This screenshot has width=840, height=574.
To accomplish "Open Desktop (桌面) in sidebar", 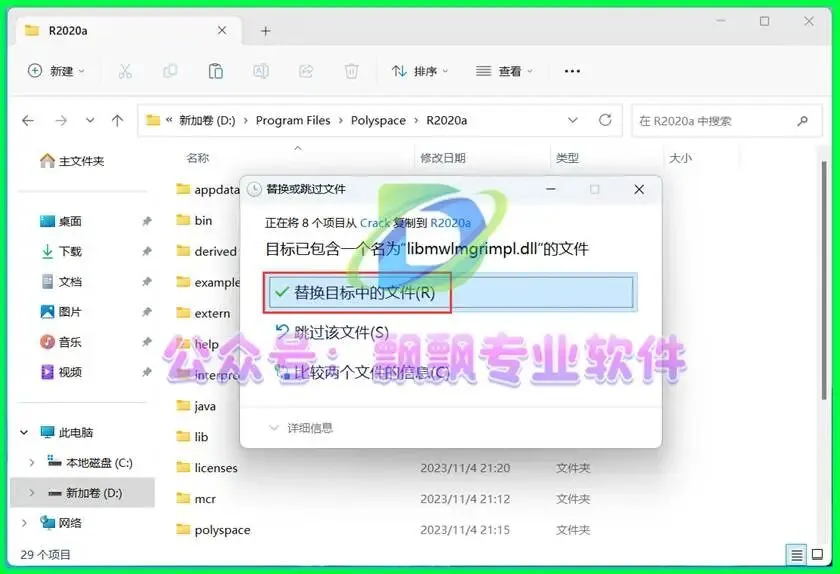I will click(x=61, y=221).
